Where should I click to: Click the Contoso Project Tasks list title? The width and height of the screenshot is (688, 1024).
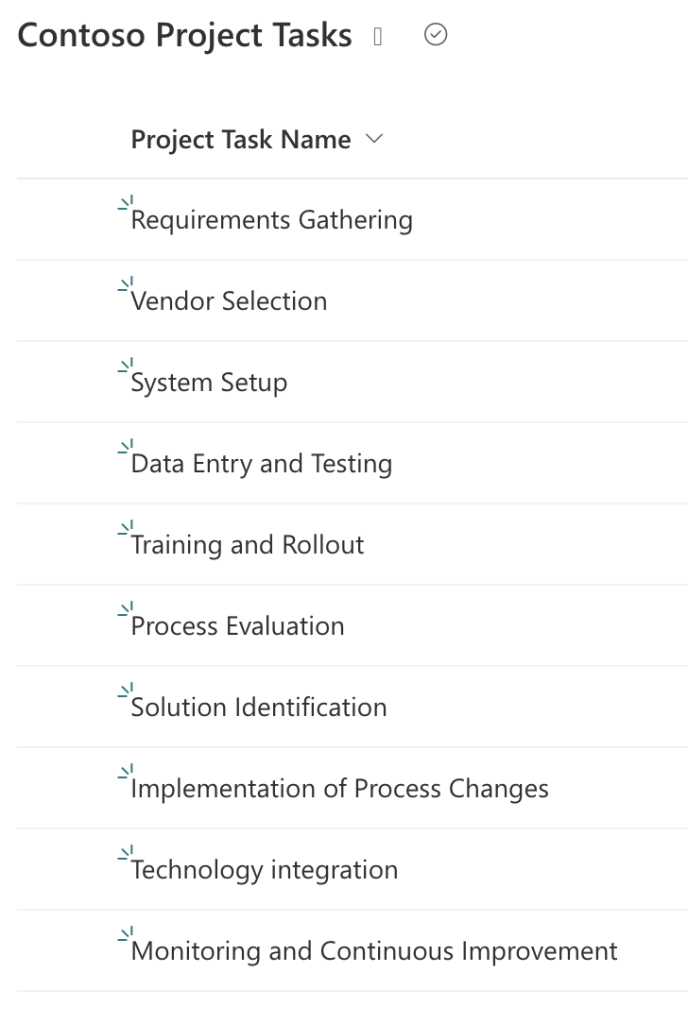pyautogui.click(x=185, y=36)
